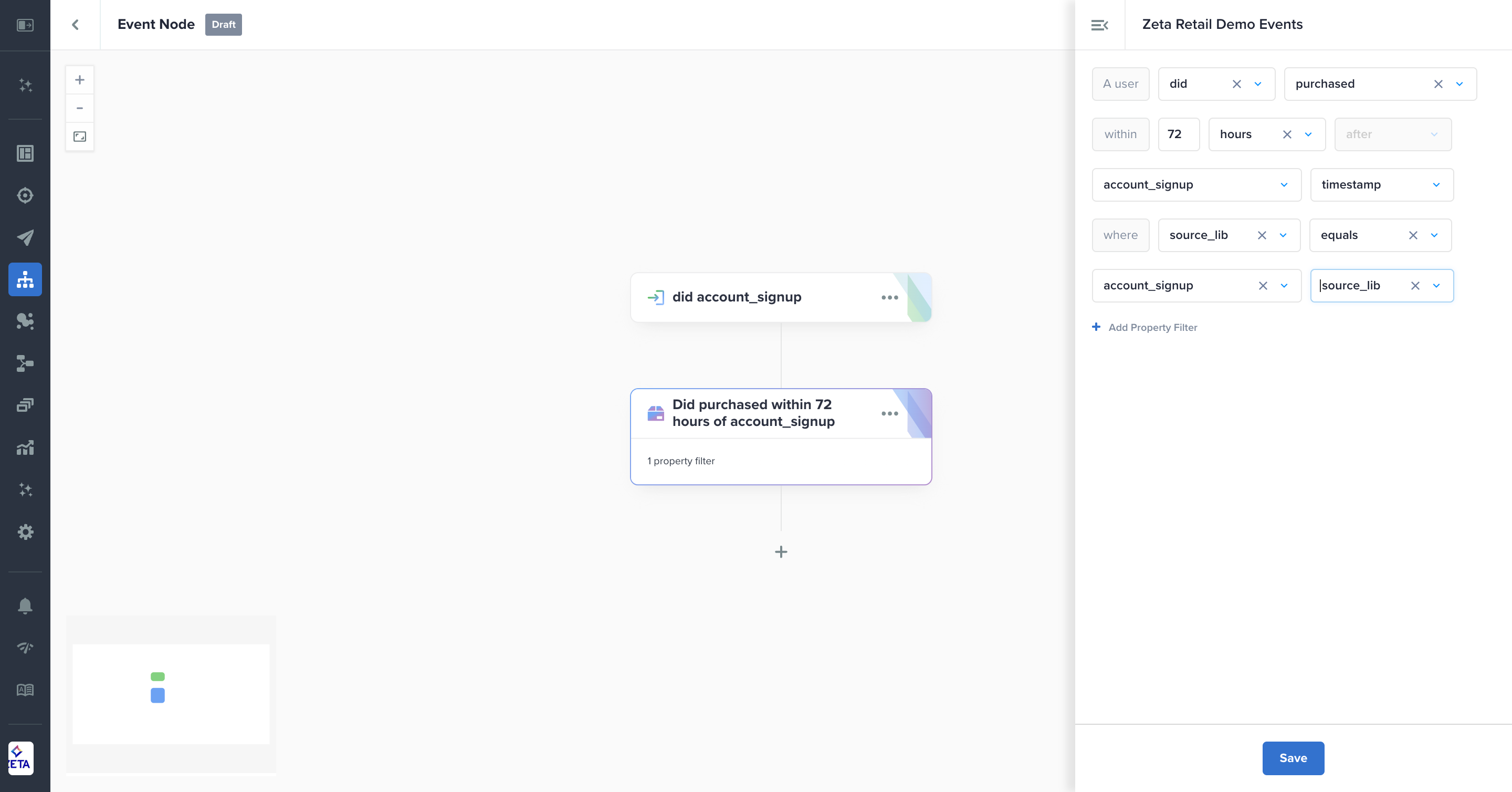Add a new node below the flow

pos(781,552)
